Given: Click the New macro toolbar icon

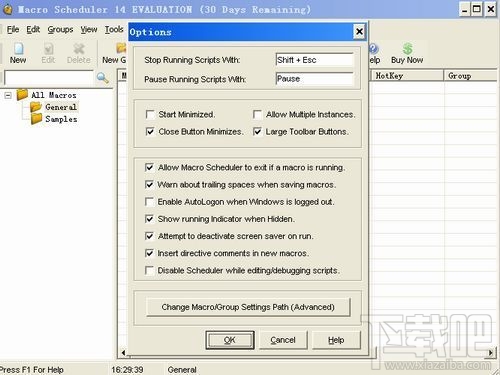Looking at the screenshot, I should pos(18,49).
